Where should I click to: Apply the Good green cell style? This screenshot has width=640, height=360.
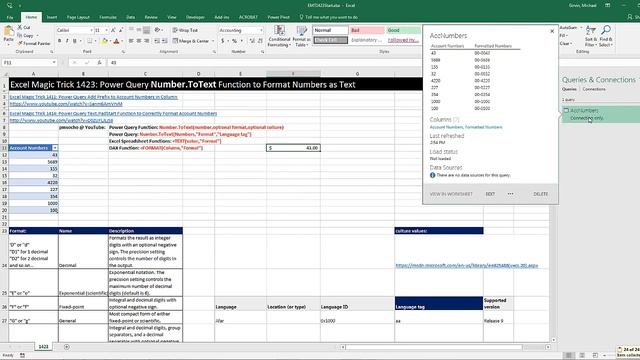point(403,30)
